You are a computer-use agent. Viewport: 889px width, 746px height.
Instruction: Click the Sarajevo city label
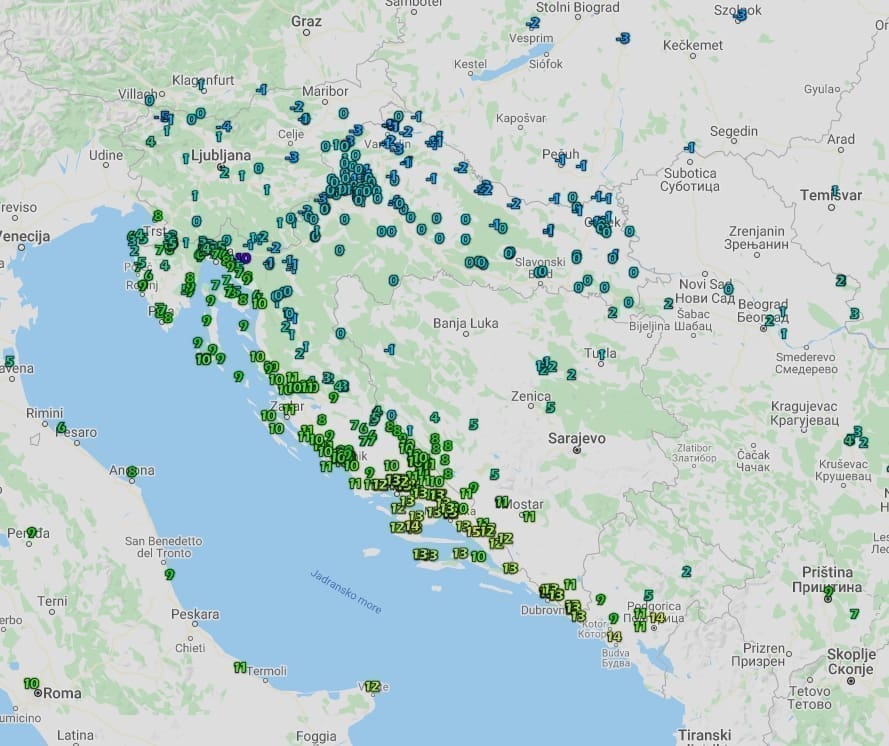576,438
